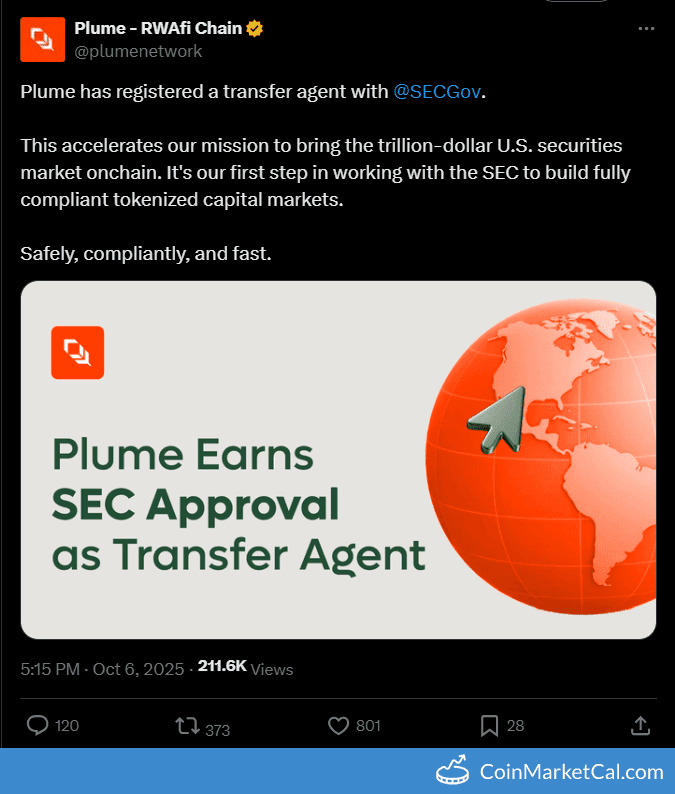Bookmark this Plume tweet

pyautogui.click(x=489, y=725)
